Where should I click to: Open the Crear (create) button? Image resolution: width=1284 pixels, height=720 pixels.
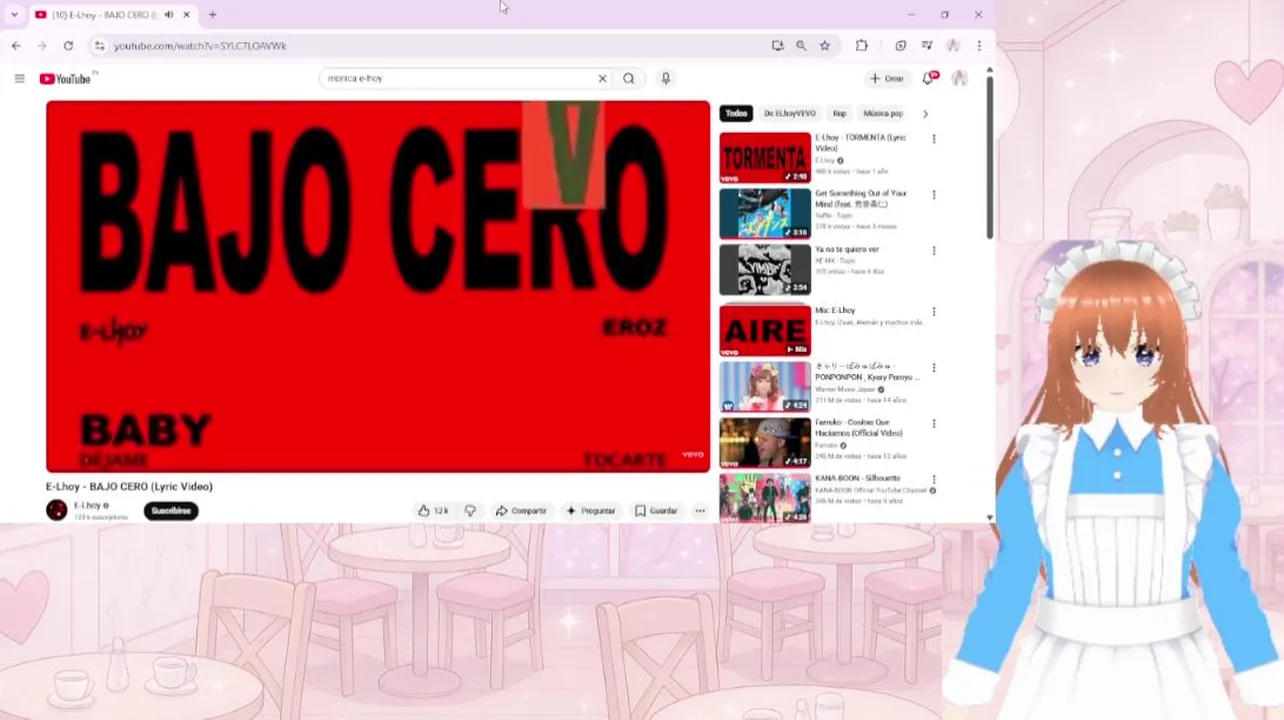(x=887, y=78)
